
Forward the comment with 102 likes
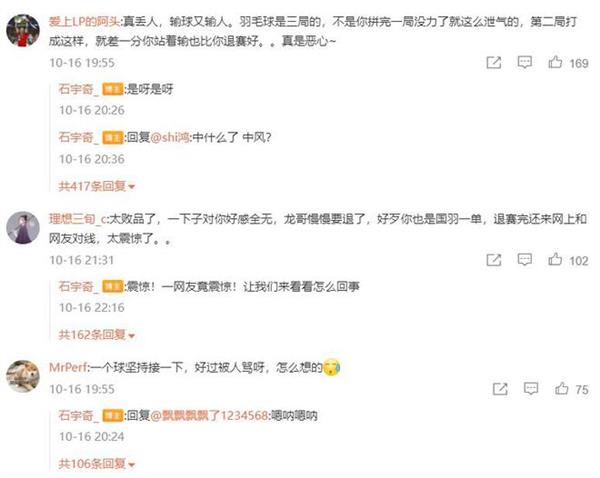click(x=494, y=260)
